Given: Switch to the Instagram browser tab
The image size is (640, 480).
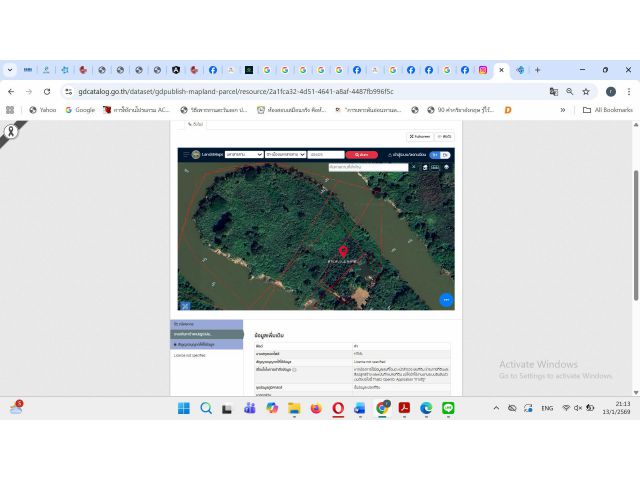Looking at the screenshot, I should (x=483, y=70).
